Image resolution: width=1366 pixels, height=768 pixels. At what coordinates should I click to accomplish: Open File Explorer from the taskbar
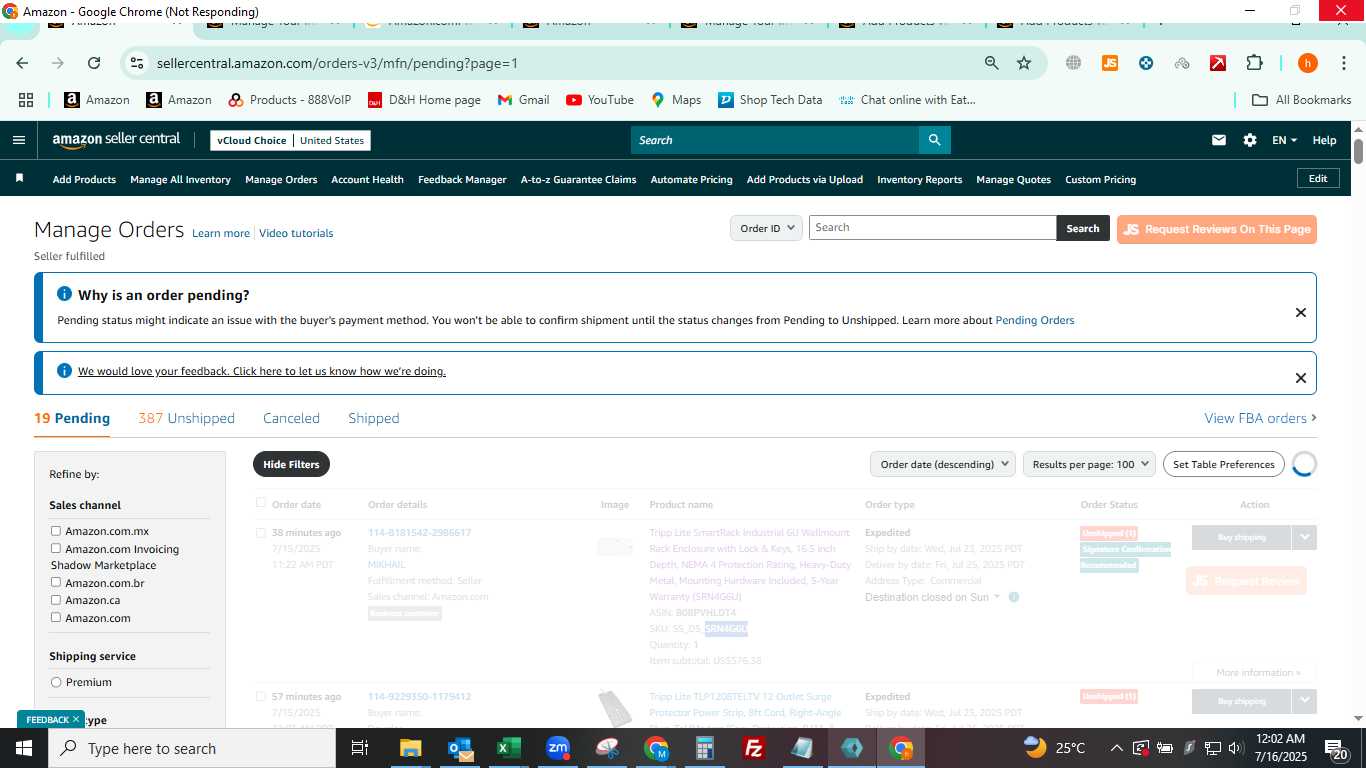411,748
